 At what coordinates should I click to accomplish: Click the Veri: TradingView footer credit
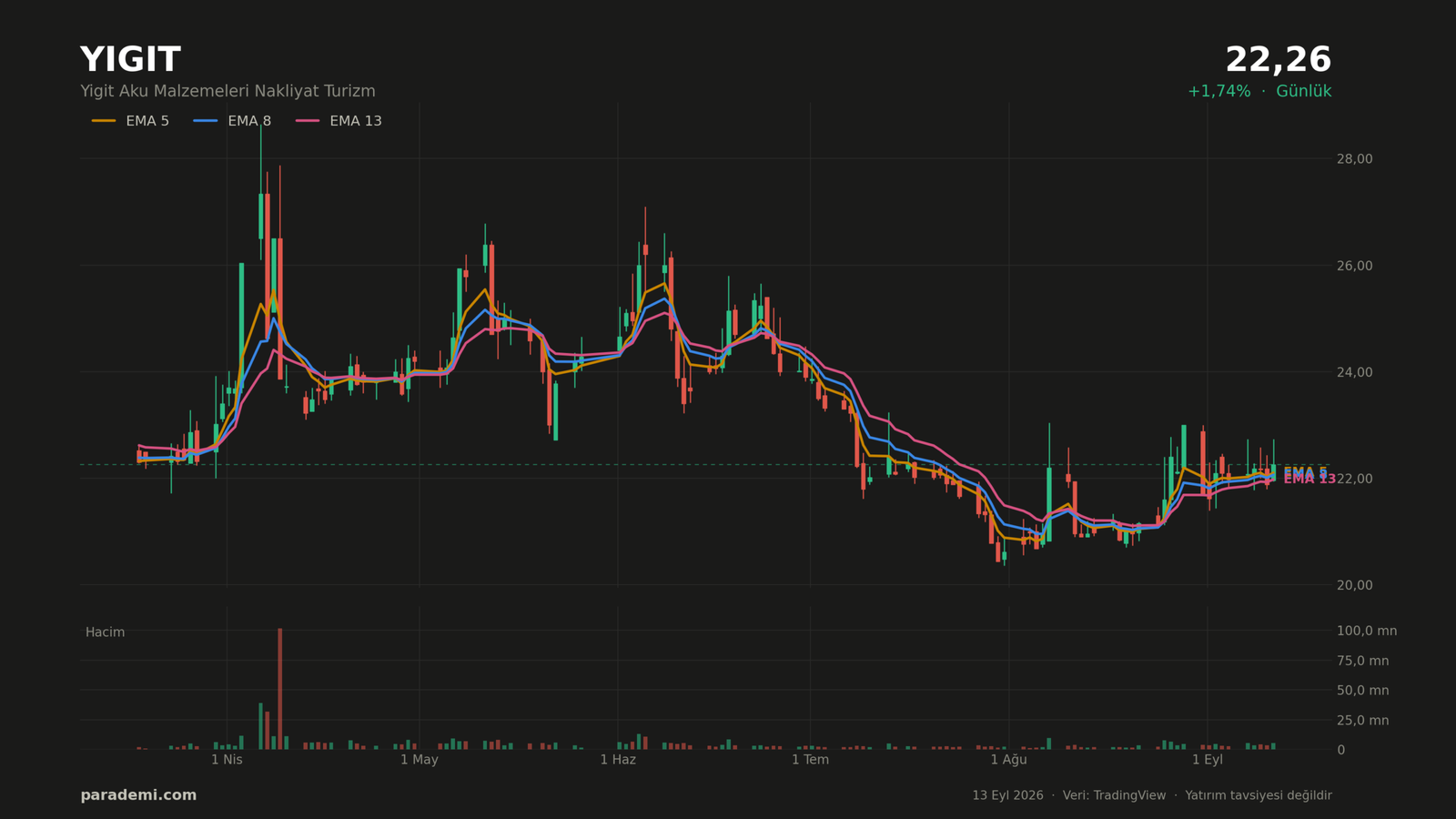point(1114,795)
